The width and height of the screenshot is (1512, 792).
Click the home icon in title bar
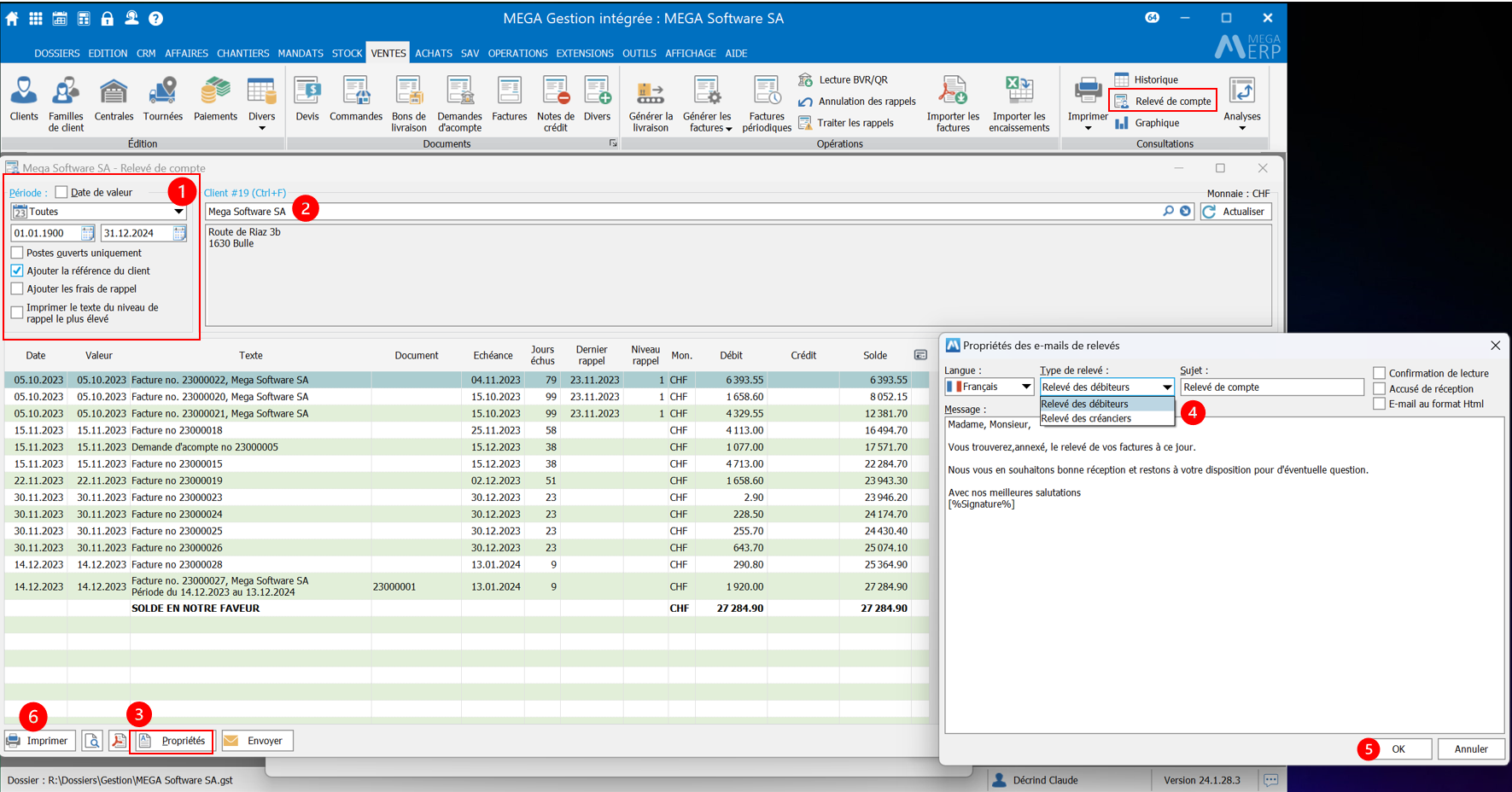[x=12, y=18]
